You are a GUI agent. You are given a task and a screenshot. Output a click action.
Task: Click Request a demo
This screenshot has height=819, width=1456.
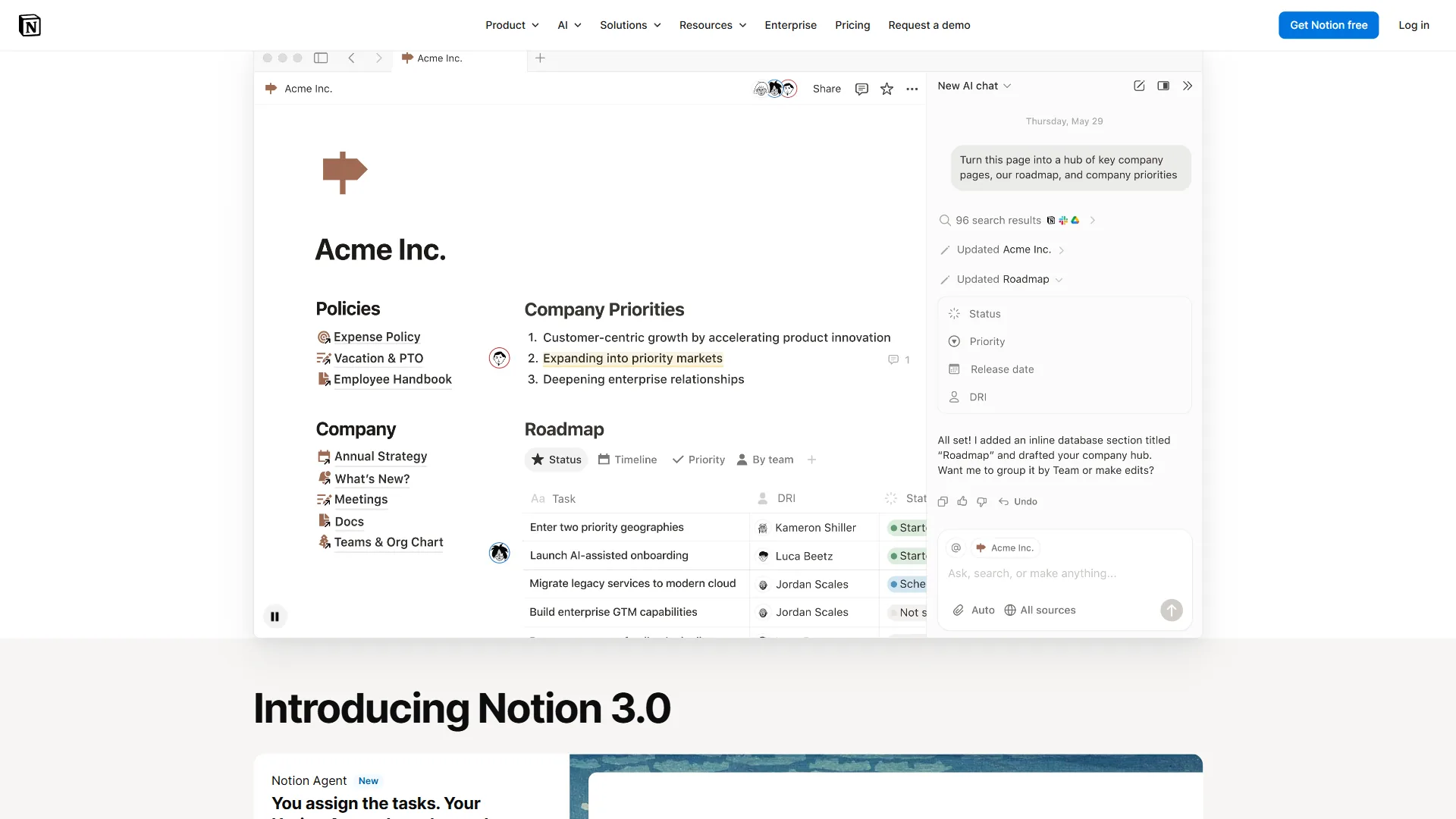click(929, 25)
